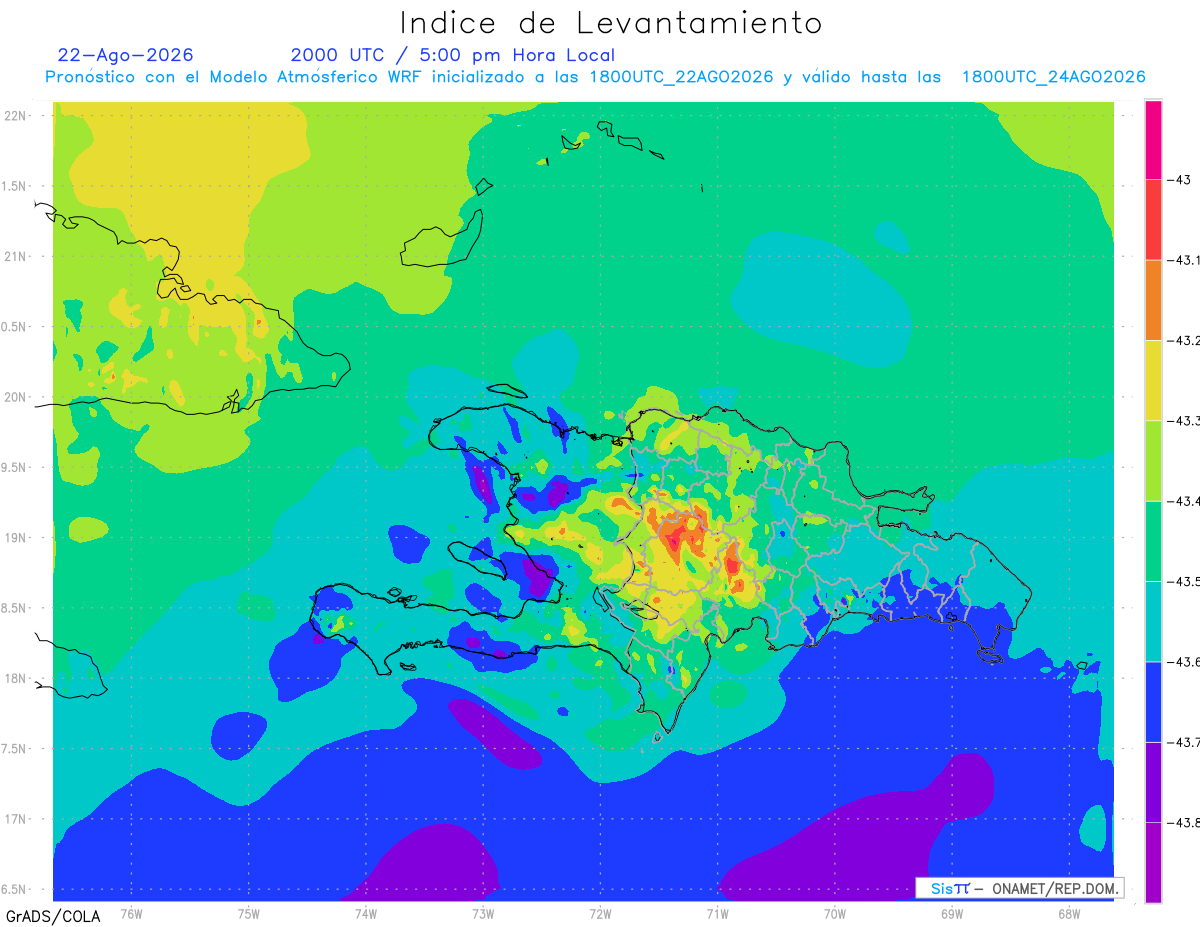Pick the cyan legend swatch below -43.5
The image size is (1200, 927).
pos(1153,621)
